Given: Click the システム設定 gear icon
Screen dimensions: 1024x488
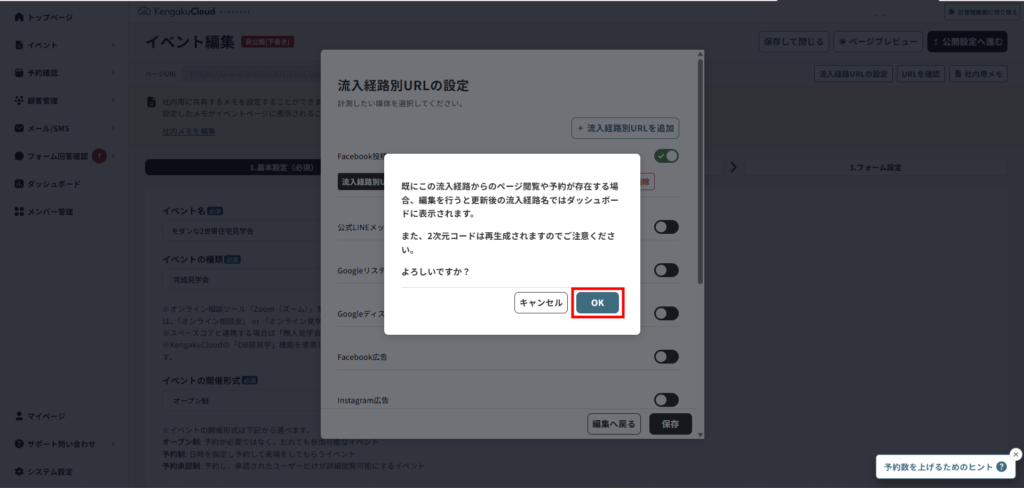Looking at the screenshot, I should pos(19,471).
